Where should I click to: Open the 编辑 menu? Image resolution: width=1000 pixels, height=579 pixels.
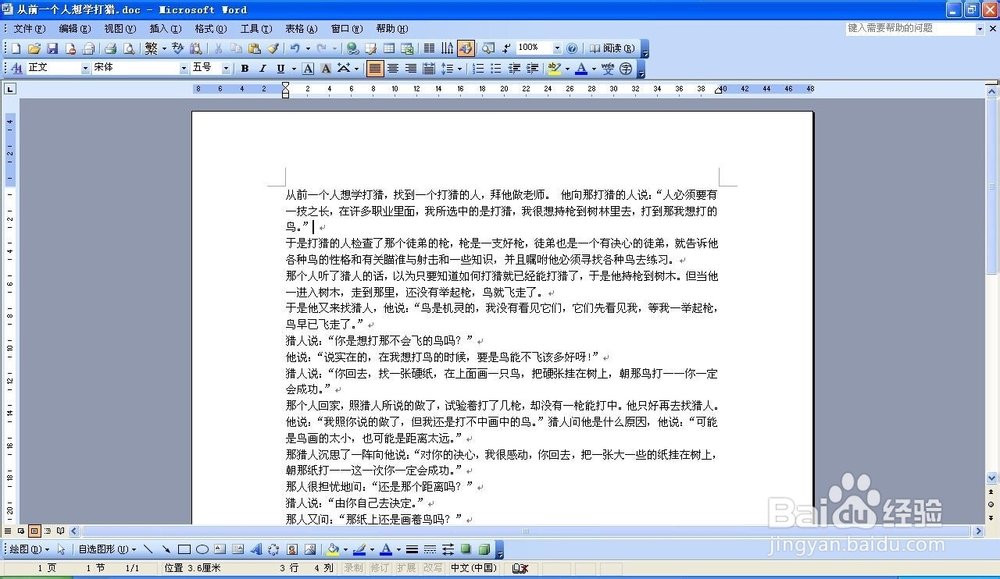75,29
